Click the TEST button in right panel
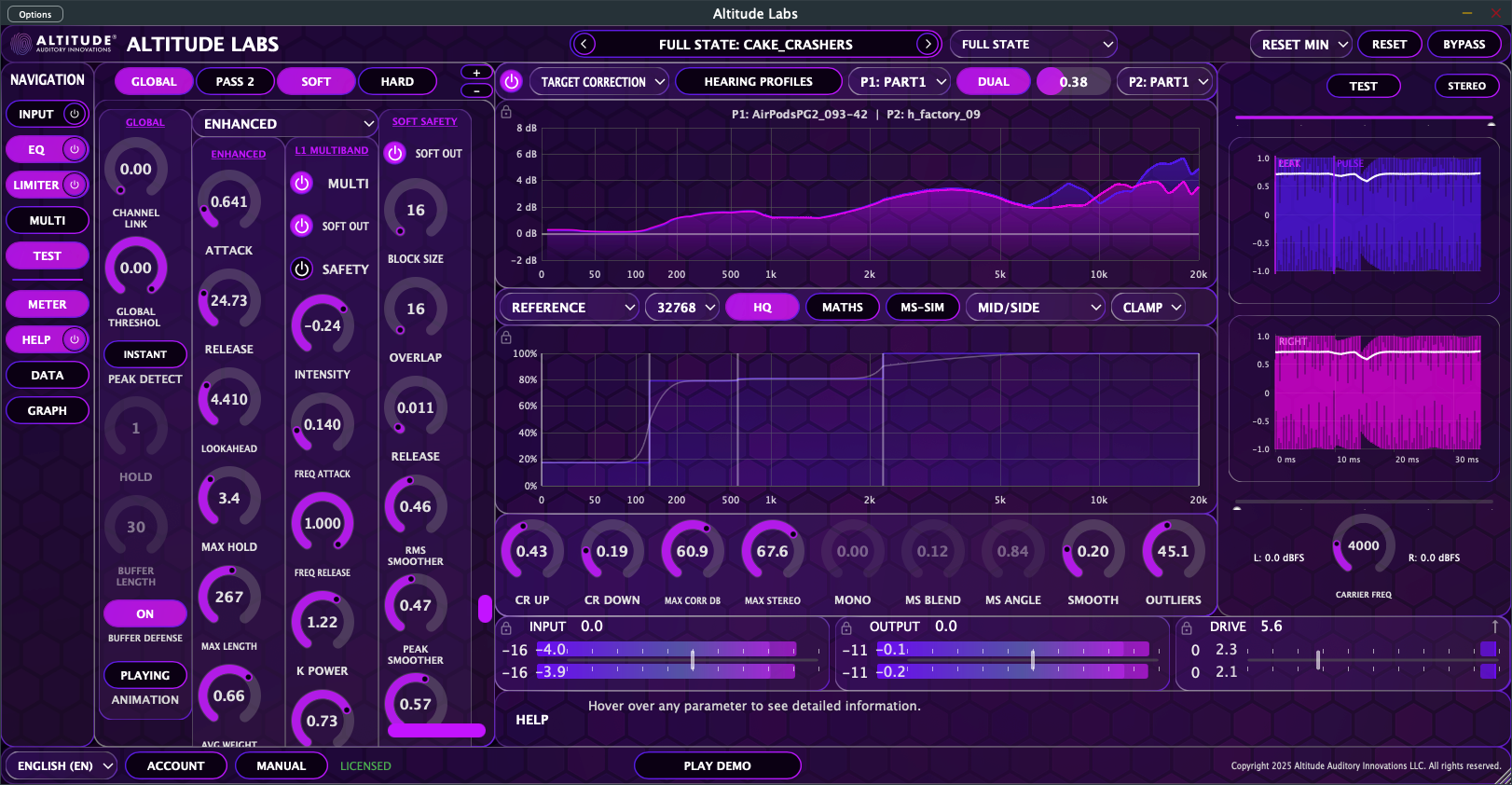The height and width of the screenshot is (785, 1512). pos(1363,86)
